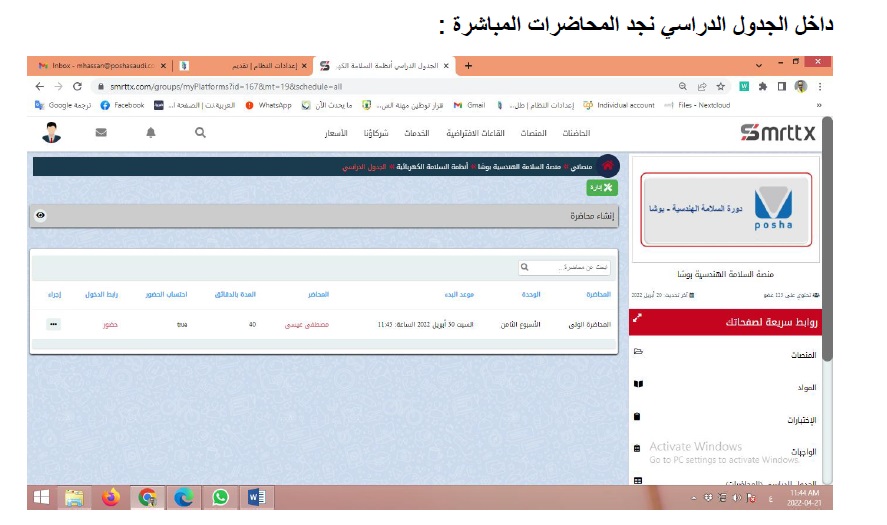Open the three-dots action menu for المحاضرة الأولى
887x525 pixels.
53,324
